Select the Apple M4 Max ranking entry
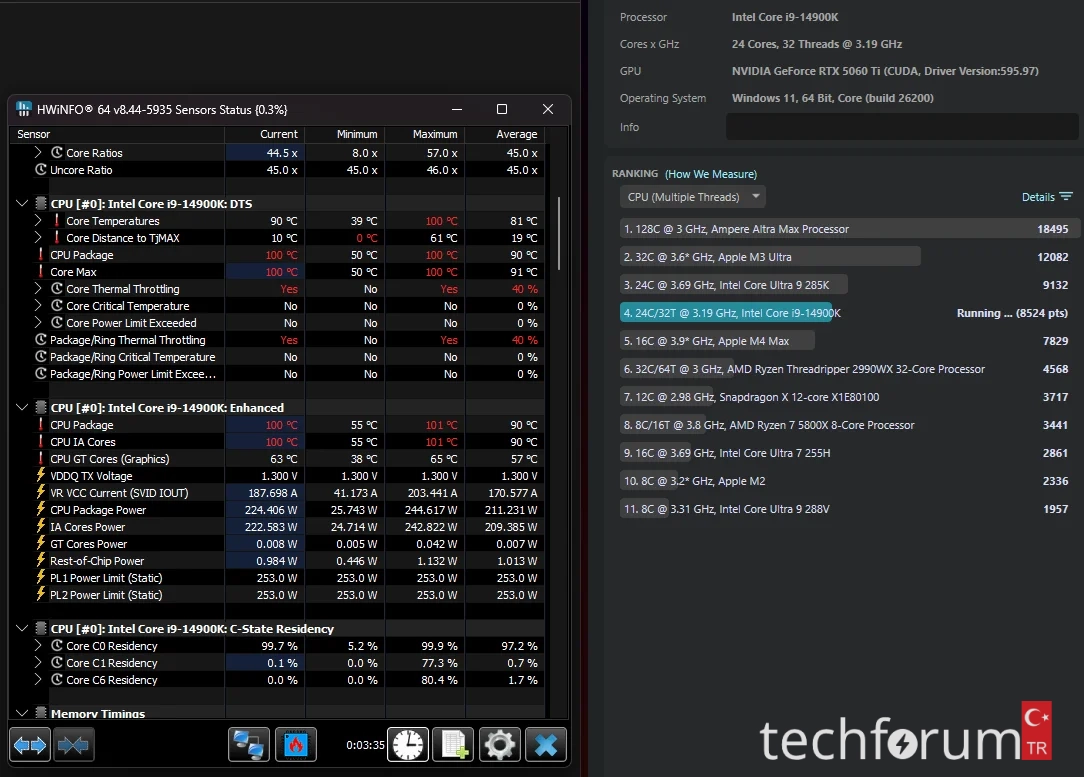The height and width of the screenshot is (777, 1084). click(848, 341)
